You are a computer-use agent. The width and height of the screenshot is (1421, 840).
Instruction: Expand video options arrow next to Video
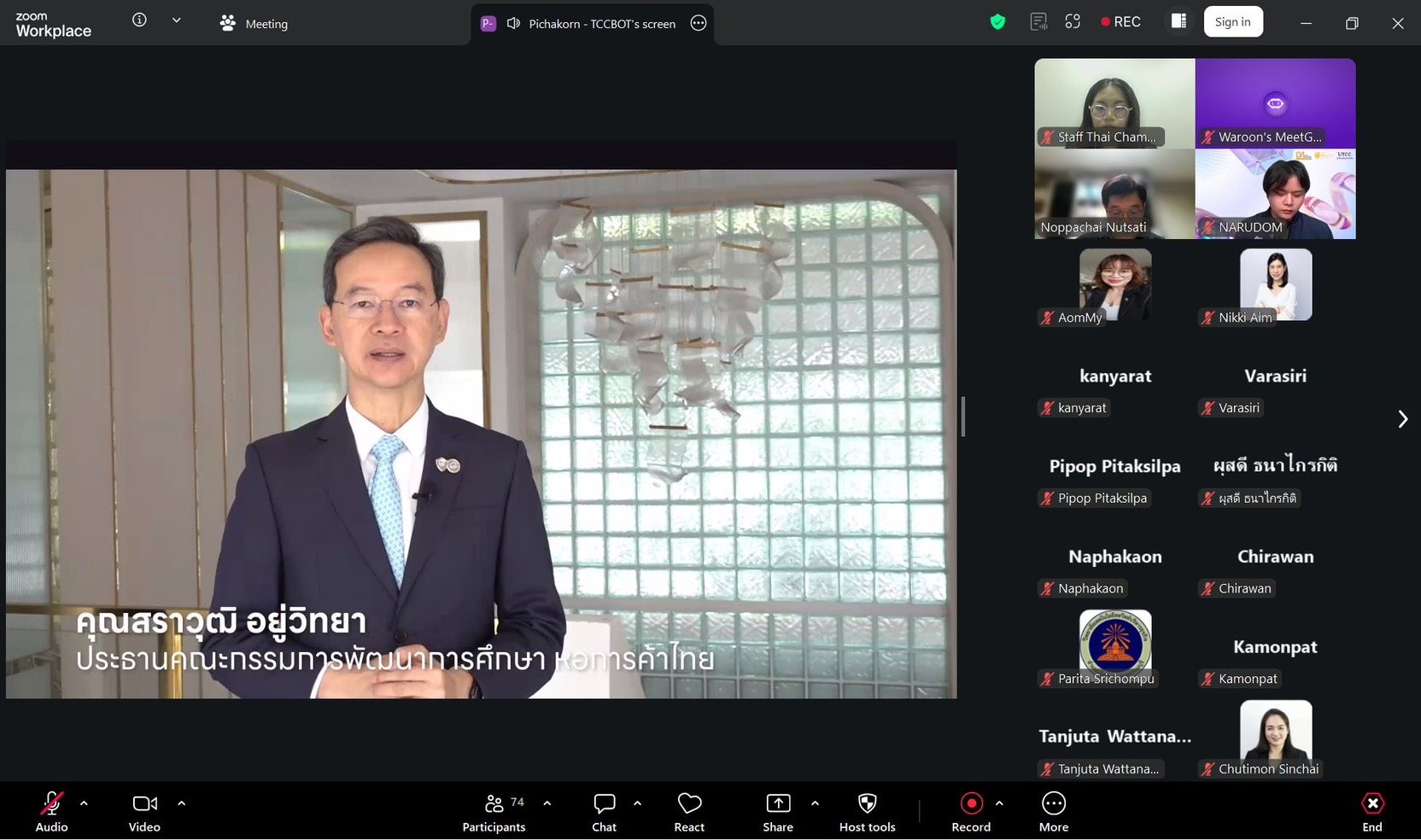pos(181,803)
